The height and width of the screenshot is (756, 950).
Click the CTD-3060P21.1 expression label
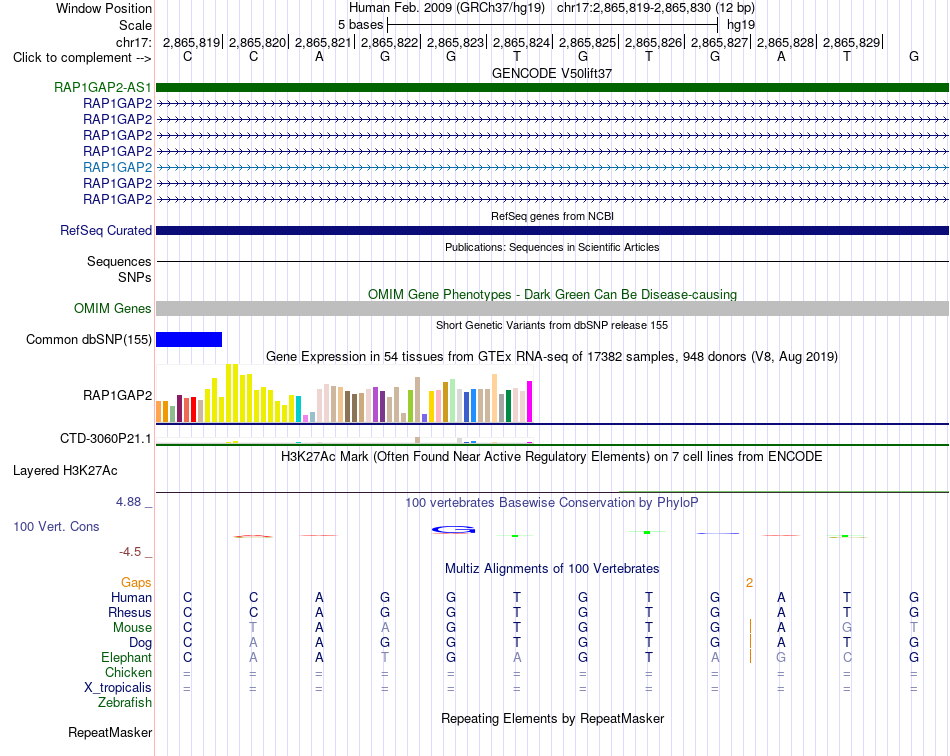click(105, 439)
